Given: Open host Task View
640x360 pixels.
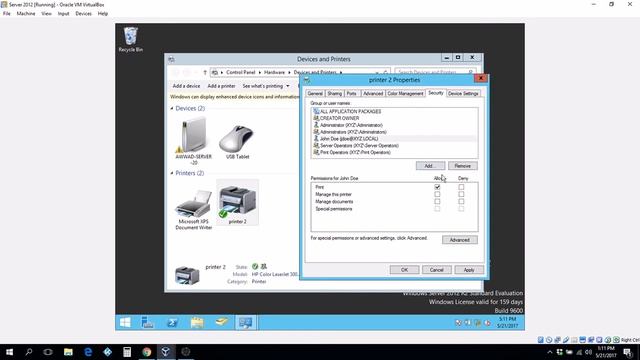Looking at the screenshot, I should click(x=48, y=352).
